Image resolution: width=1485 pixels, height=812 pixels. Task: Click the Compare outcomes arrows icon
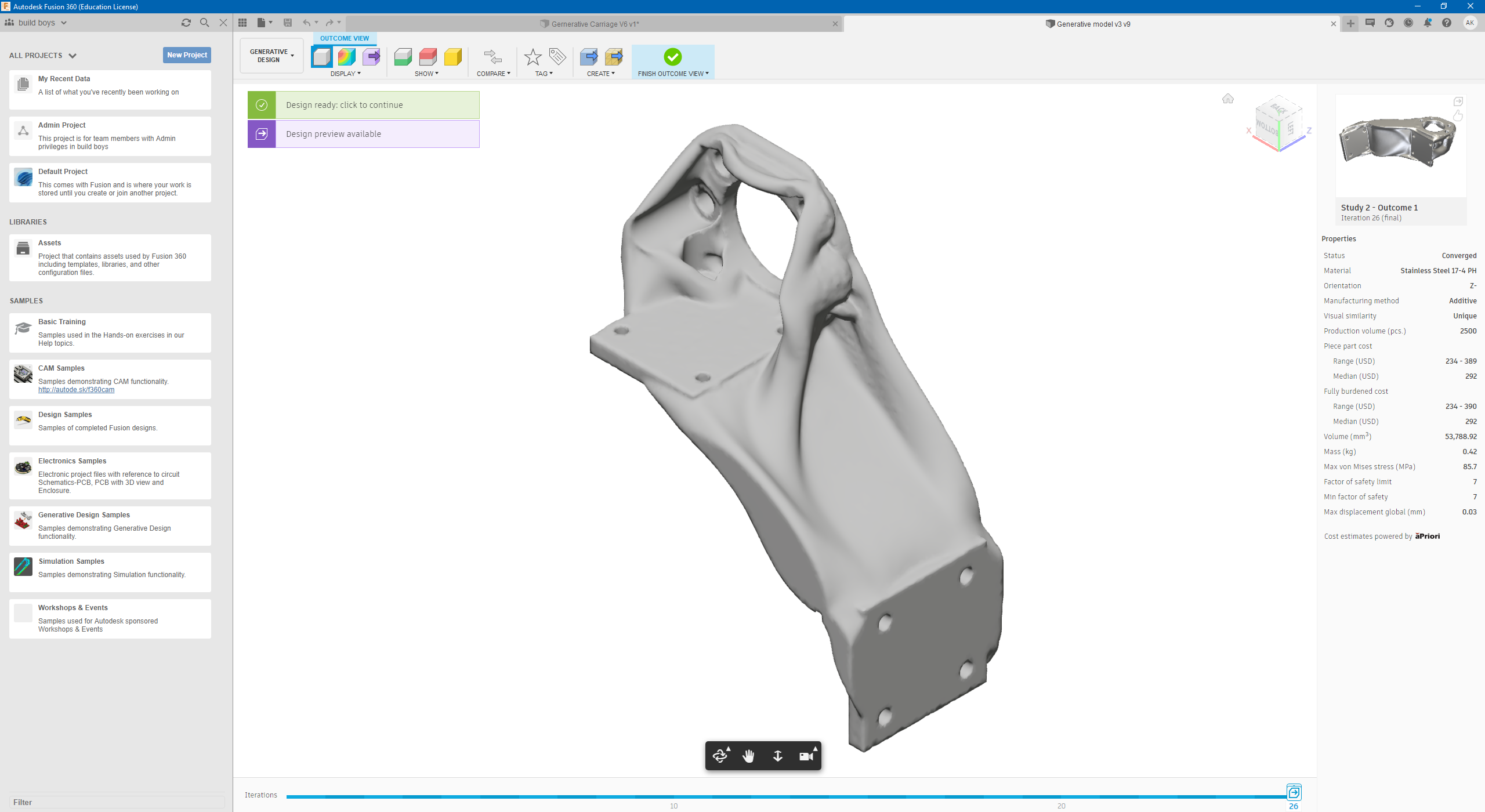point(492,57)
